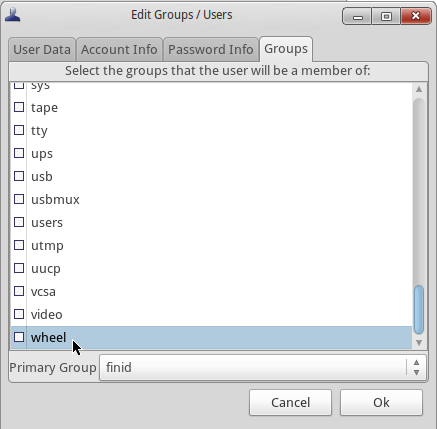Select the usbmux group checkbox
The width and height of the screenshot is (437, 429).
tap(19, 199)
